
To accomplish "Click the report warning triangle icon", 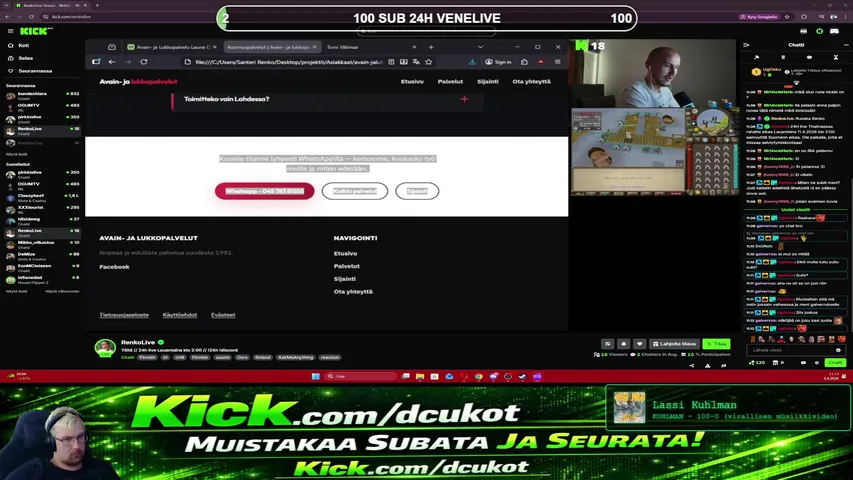I will pos(708,366).
